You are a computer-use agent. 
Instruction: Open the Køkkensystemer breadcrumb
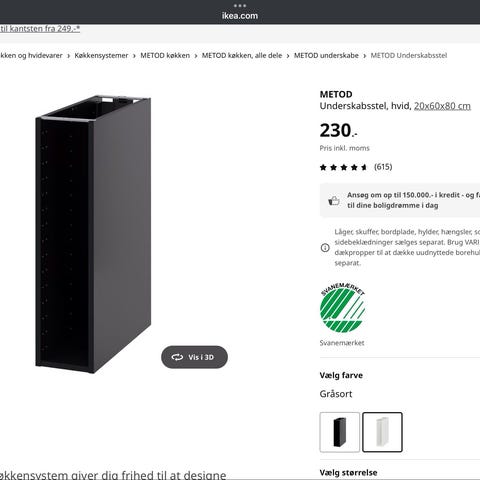[101, 56]
